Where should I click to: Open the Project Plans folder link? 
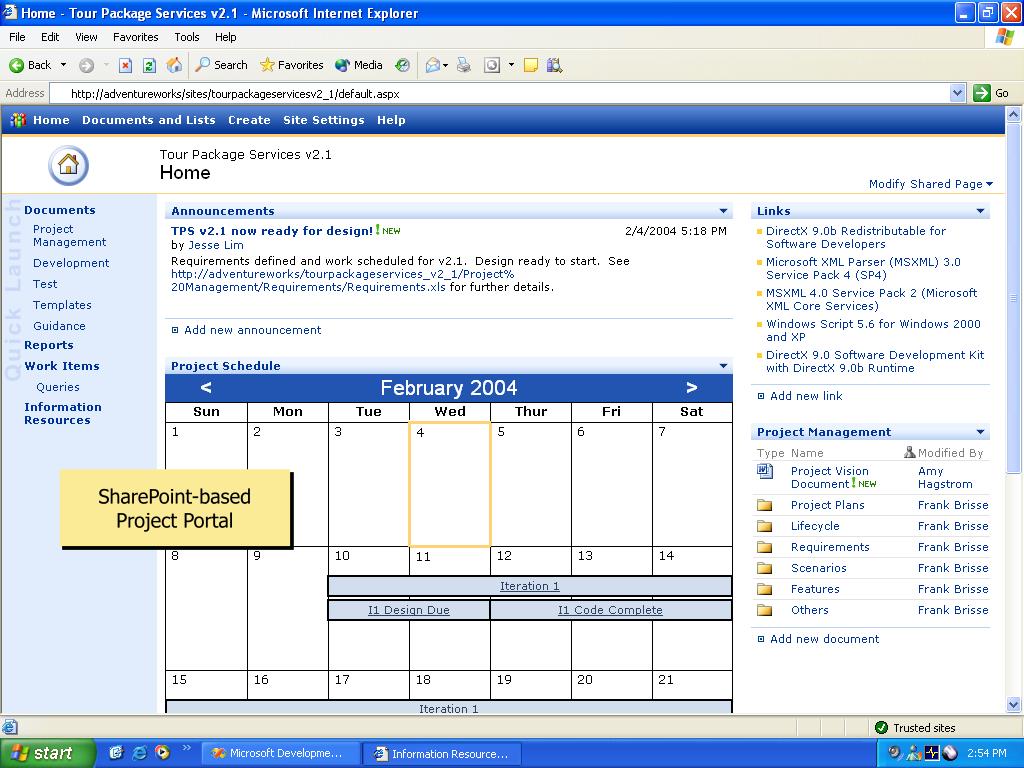click(827, 505)
